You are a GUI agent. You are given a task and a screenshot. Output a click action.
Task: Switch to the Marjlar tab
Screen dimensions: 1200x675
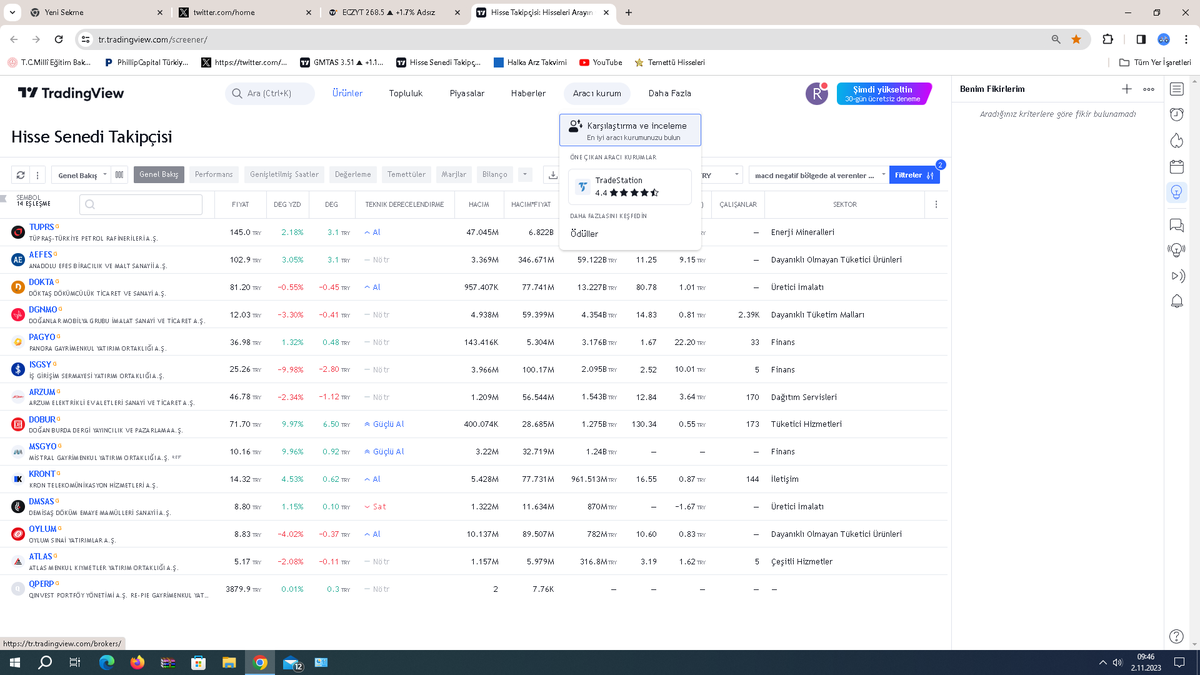click(454, 174)
